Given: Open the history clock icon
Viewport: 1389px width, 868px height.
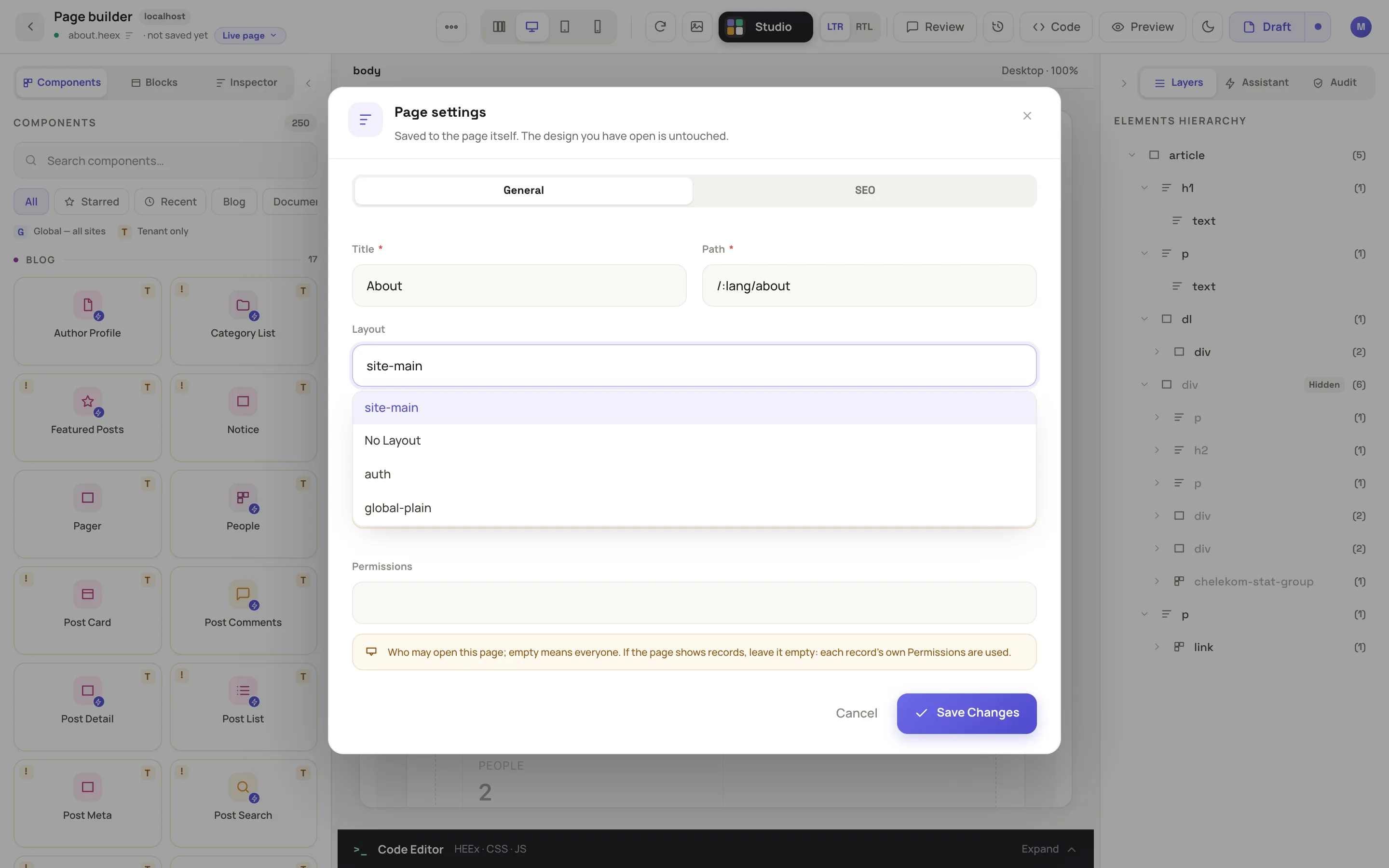Looking at the screenshot, I should coord(997,27).
